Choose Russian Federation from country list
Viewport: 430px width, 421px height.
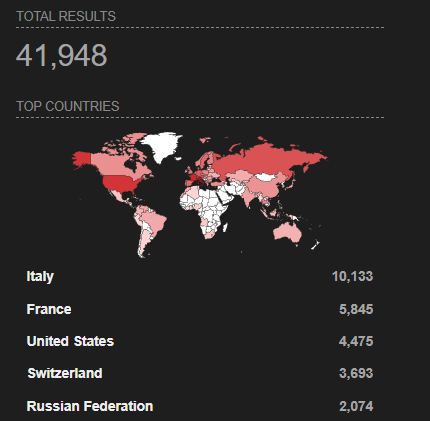[x=90, y=406]
